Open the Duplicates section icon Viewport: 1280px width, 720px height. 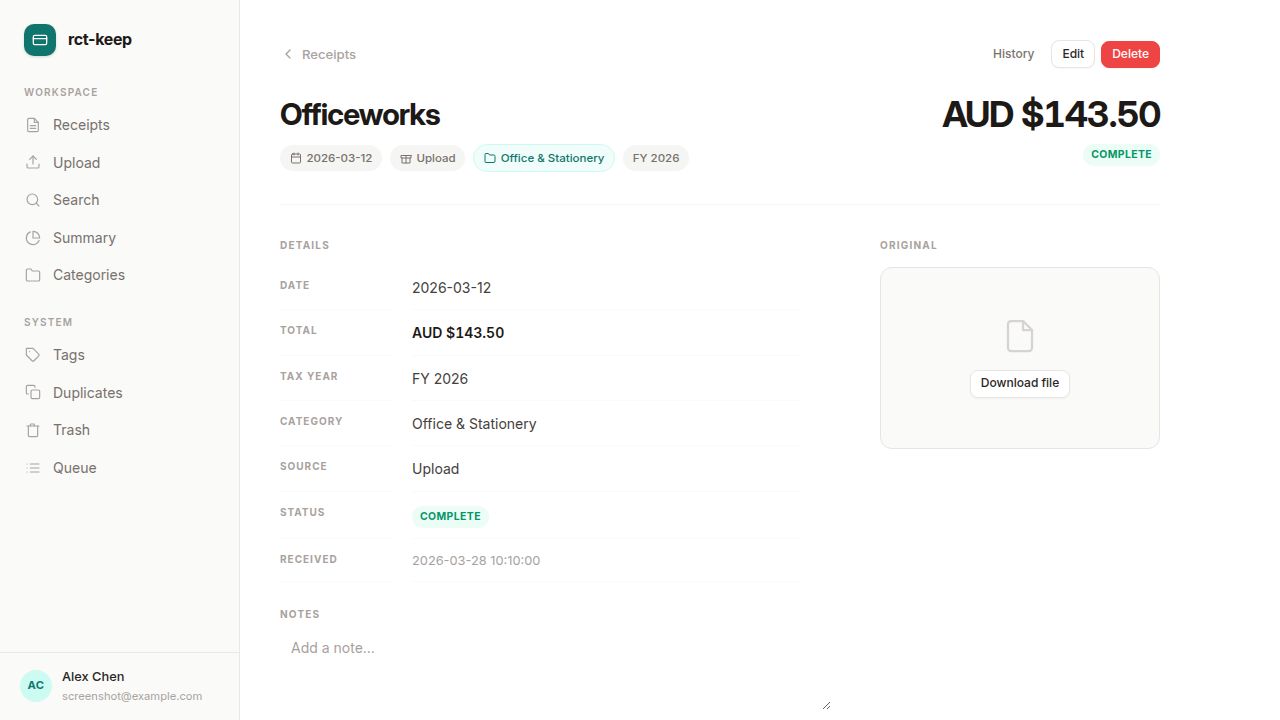coord(35,392)
